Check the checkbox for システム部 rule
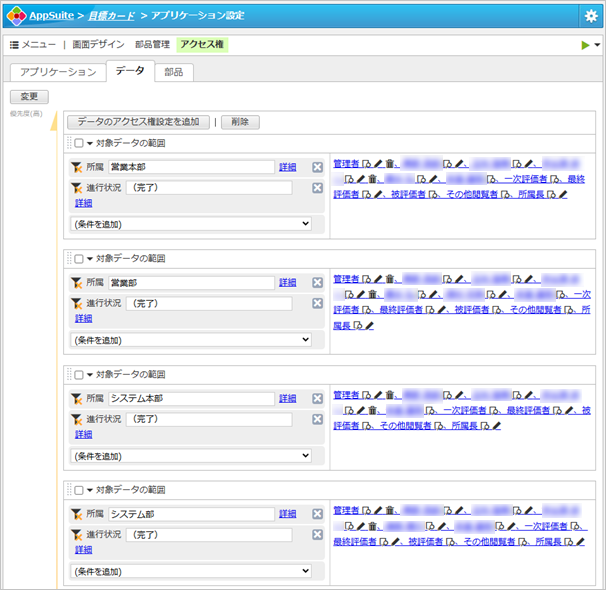The width and height of the screenshot is (606, 590). tap(79, 490)
